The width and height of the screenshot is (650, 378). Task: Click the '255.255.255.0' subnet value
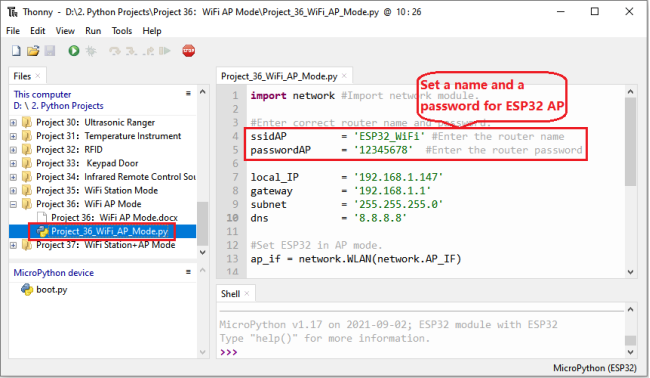[x=398, y=204]
